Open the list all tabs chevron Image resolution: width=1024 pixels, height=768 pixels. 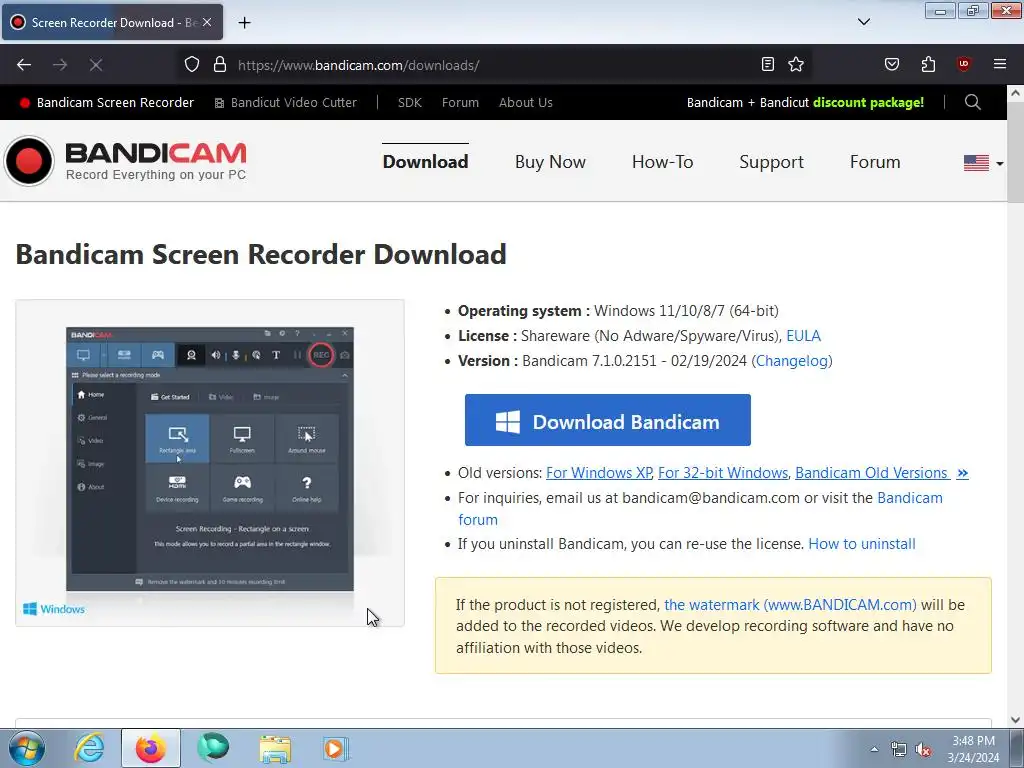pos(863,22)
